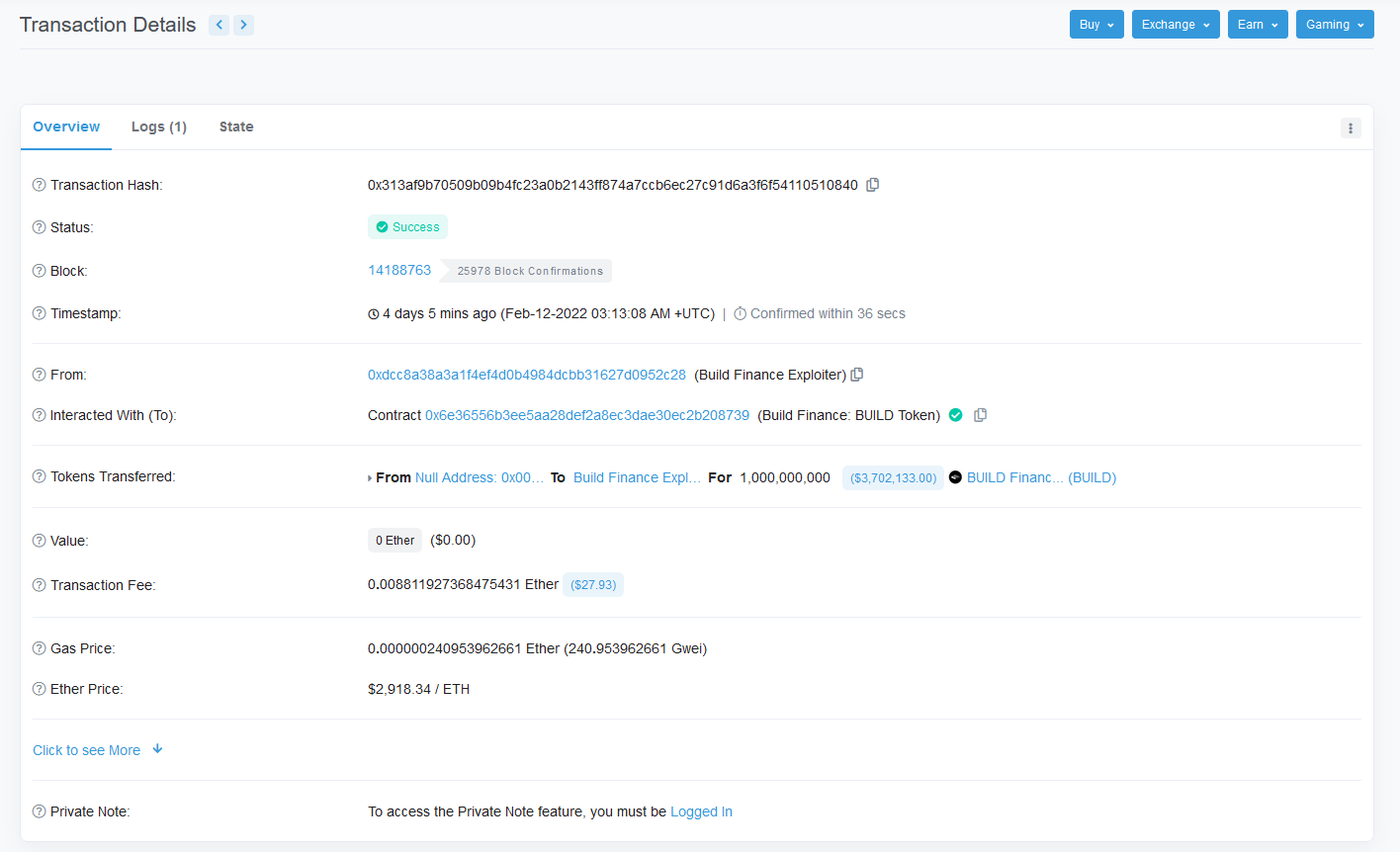Screen dimensions: 1400x852
Task: Click the Logged In link
Action: click(x=701, y=811)
